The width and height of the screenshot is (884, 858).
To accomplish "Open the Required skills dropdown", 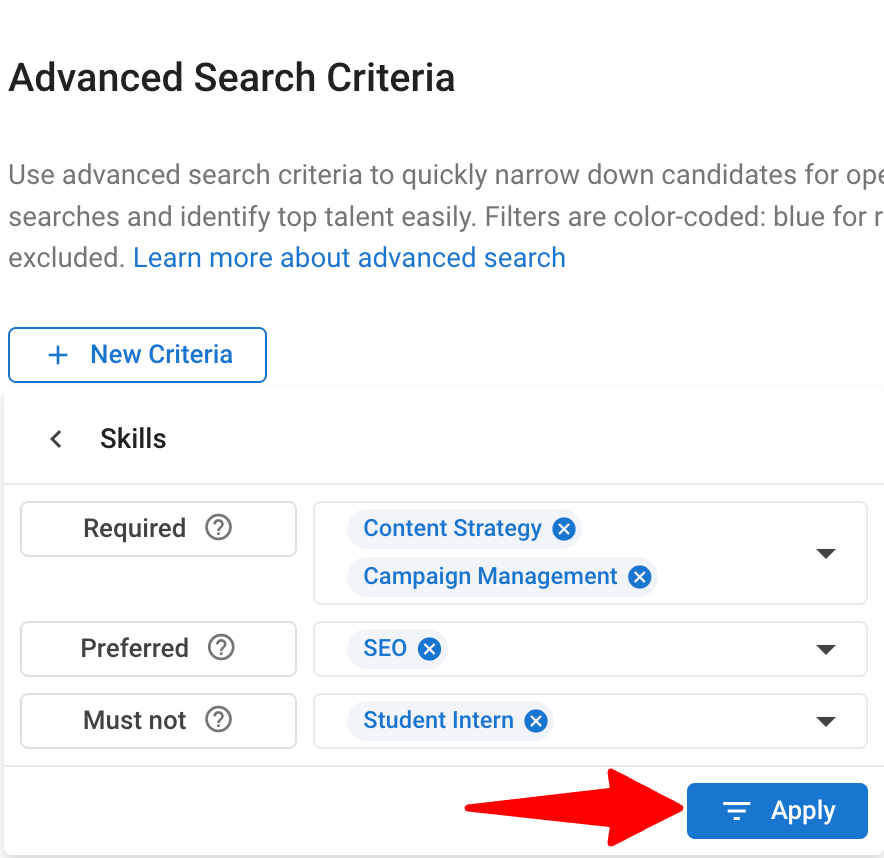I will click(826, 553).
